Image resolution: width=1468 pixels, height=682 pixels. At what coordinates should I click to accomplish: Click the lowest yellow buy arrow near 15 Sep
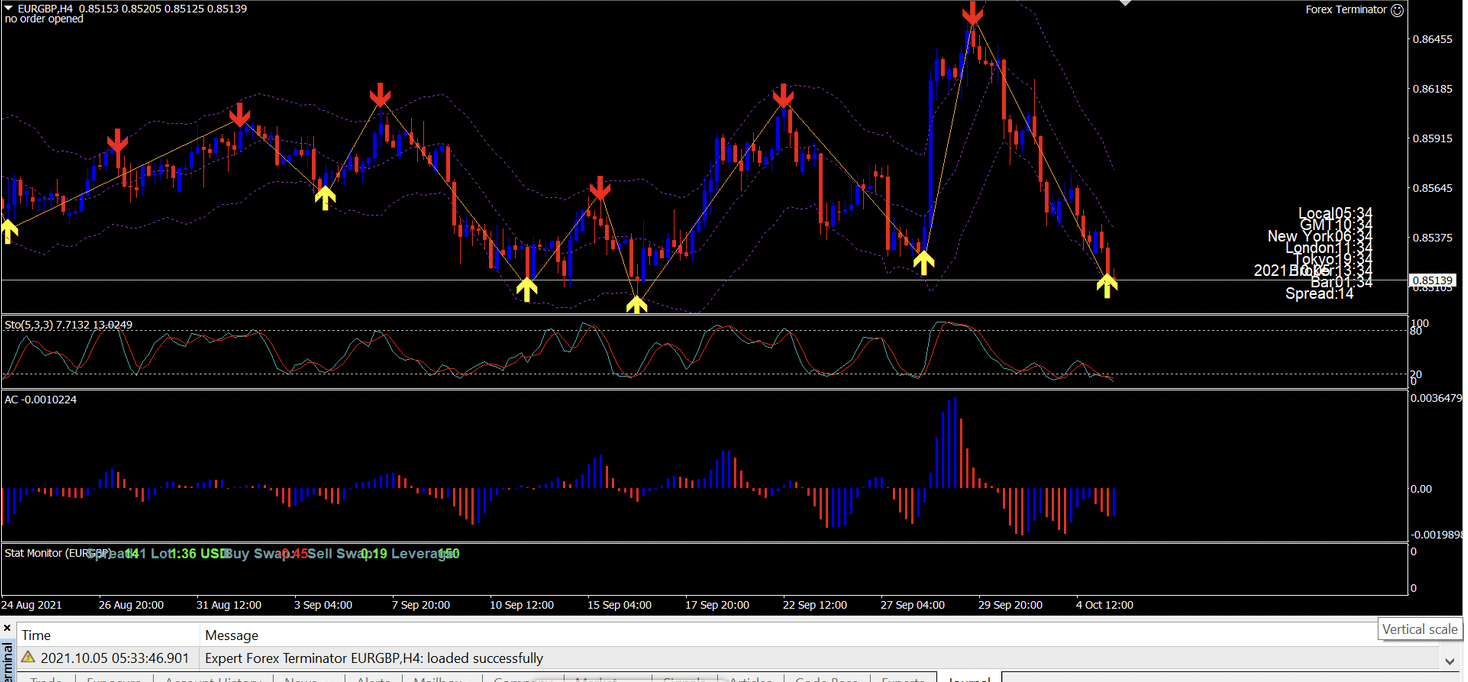636,302
